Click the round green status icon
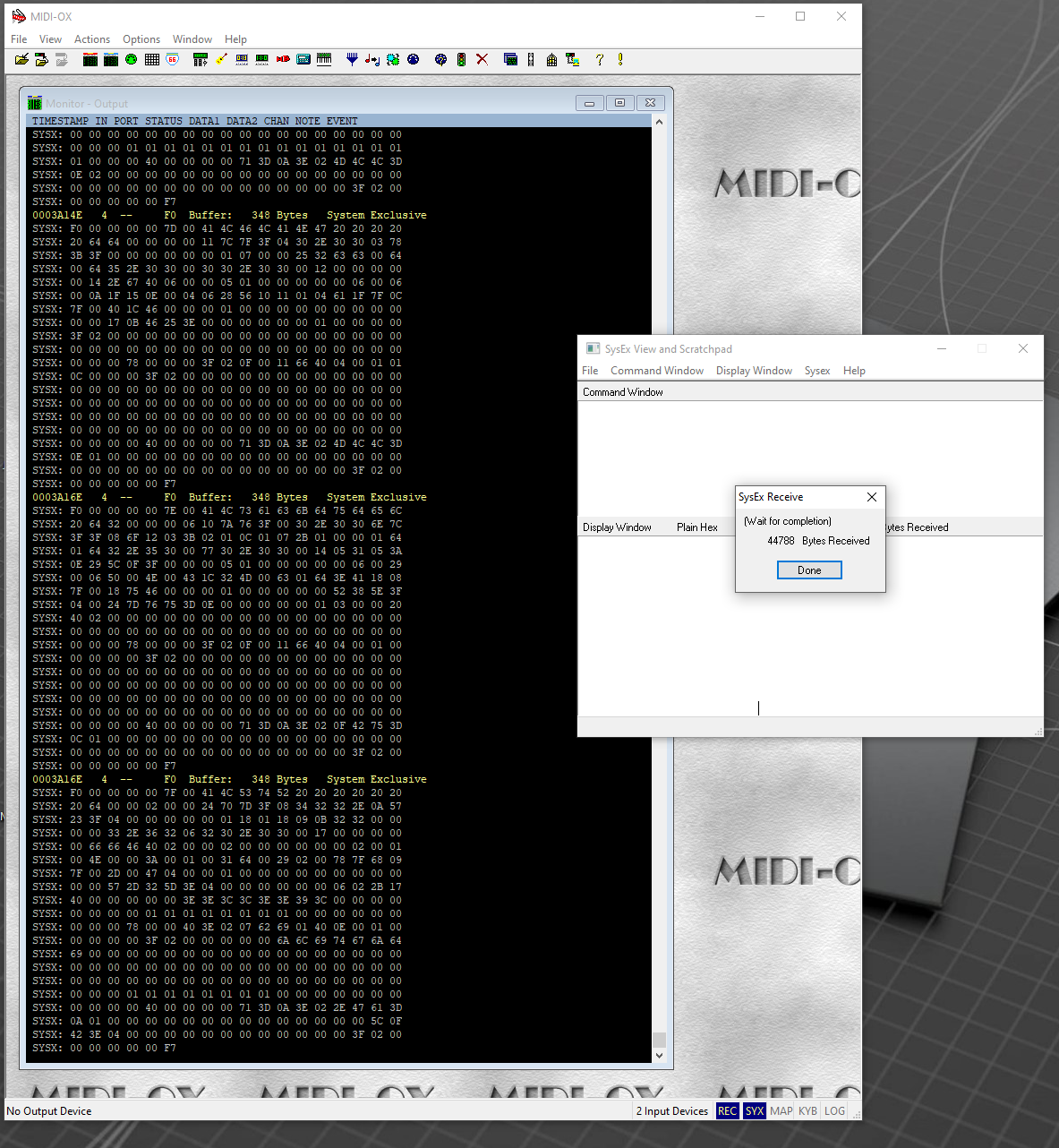This screenshot has width=1059, height=1148. coord(132,60)
